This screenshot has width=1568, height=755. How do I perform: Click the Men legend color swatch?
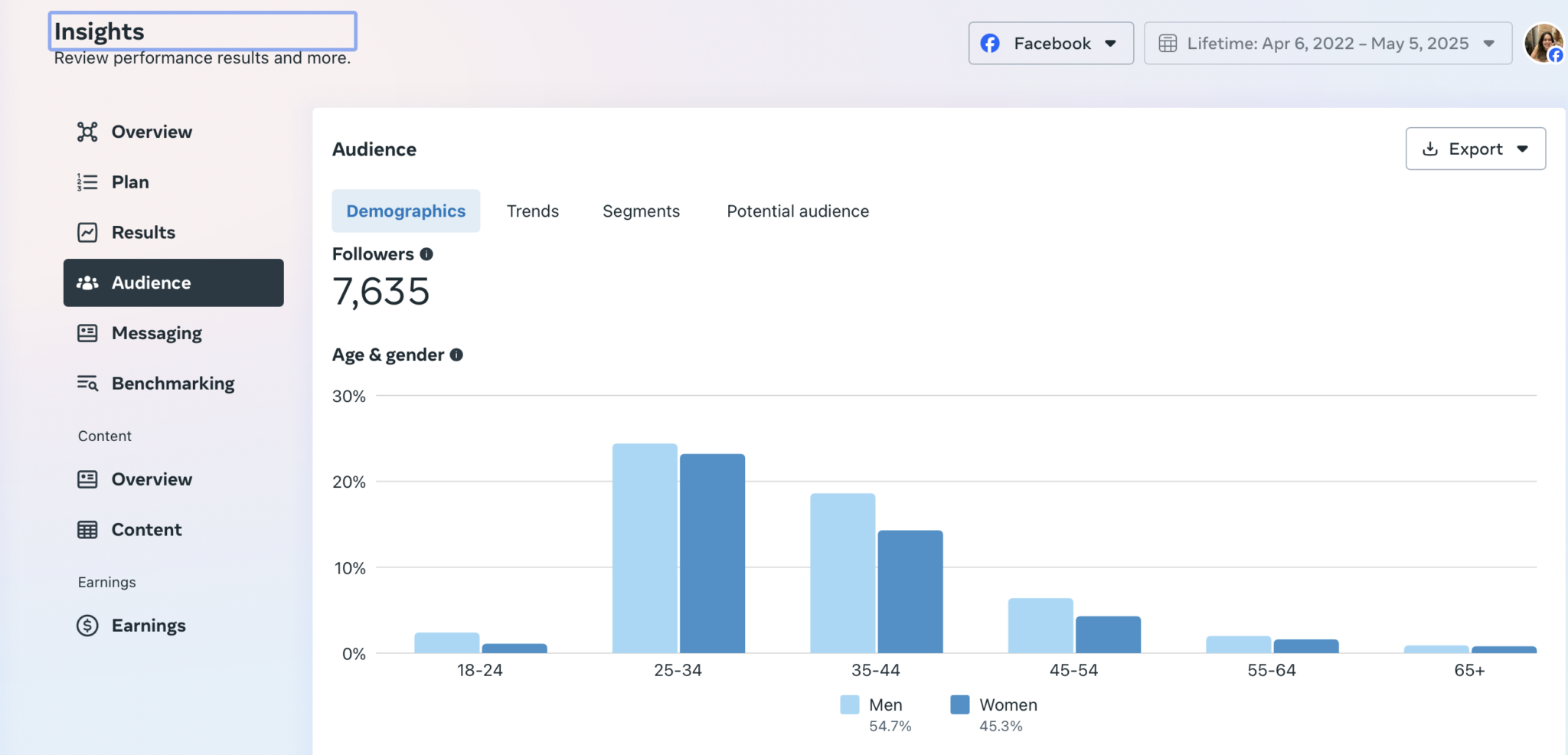(x=848, y=704)
